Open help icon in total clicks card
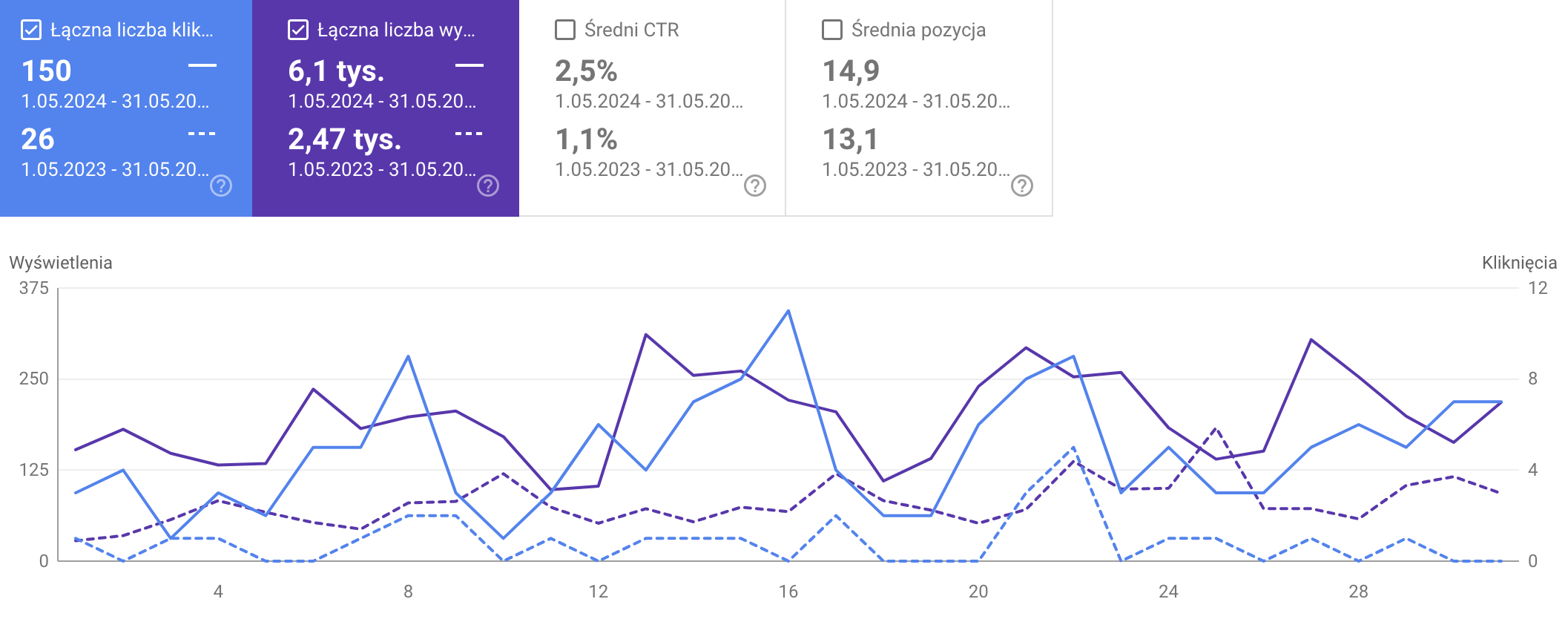 coord(221,186)
